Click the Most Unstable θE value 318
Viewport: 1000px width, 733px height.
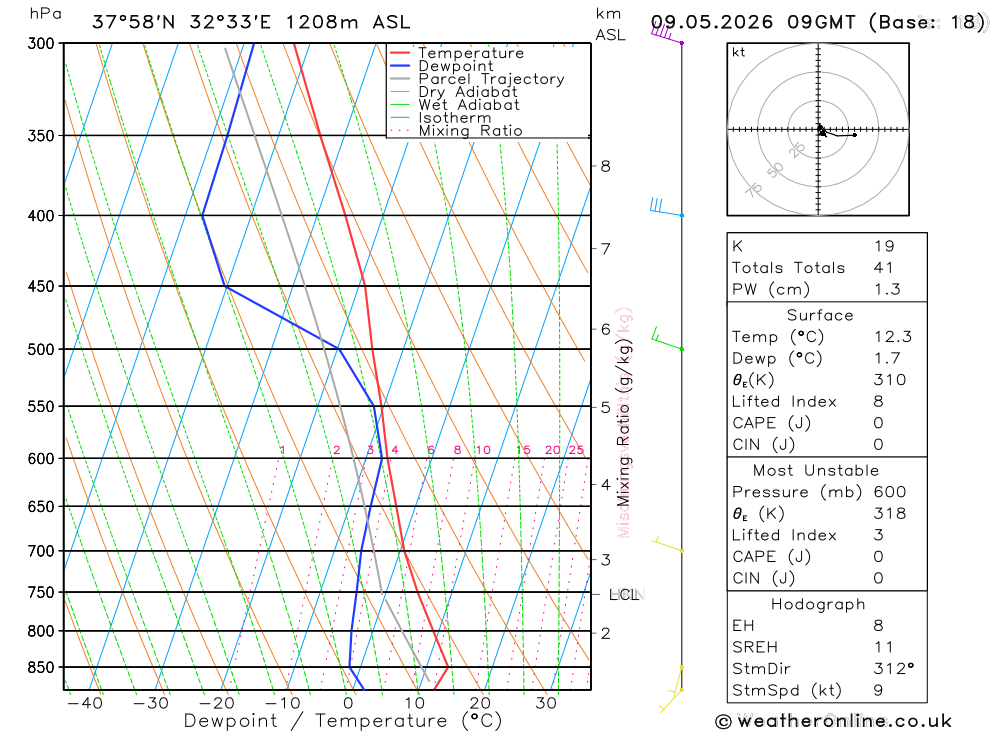pyautogui.click(x=890, y=514)
